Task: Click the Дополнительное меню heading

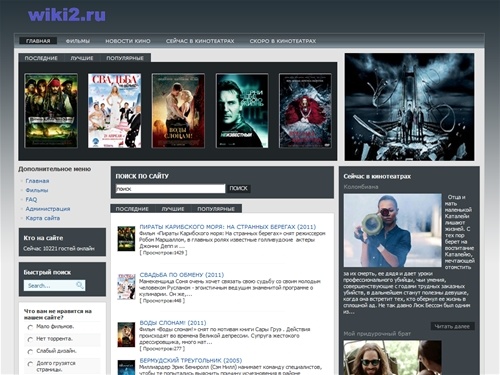Action: point(55,169)
